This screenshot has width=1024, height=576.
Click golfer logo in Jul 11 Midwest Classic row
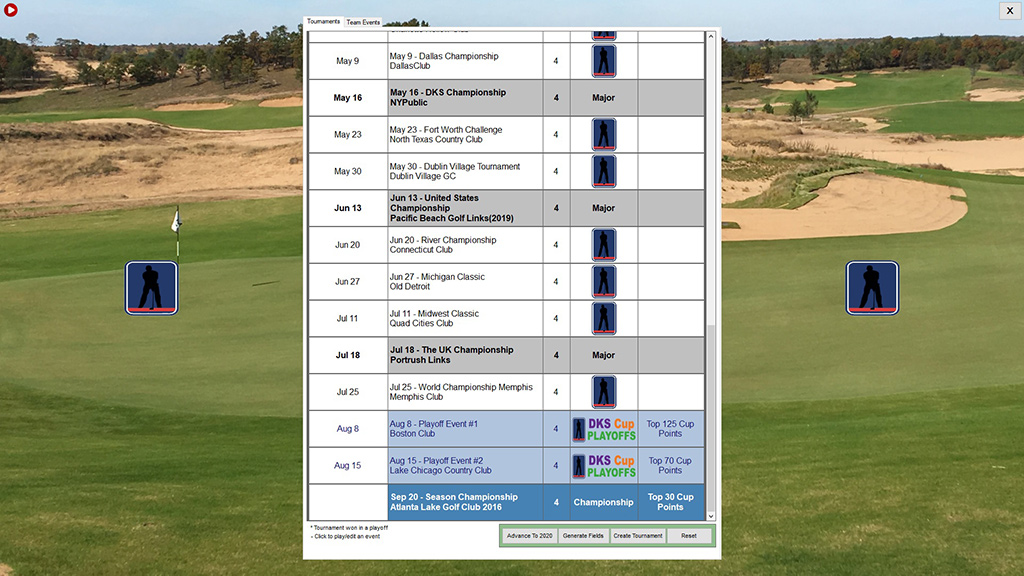click(603, 319)
